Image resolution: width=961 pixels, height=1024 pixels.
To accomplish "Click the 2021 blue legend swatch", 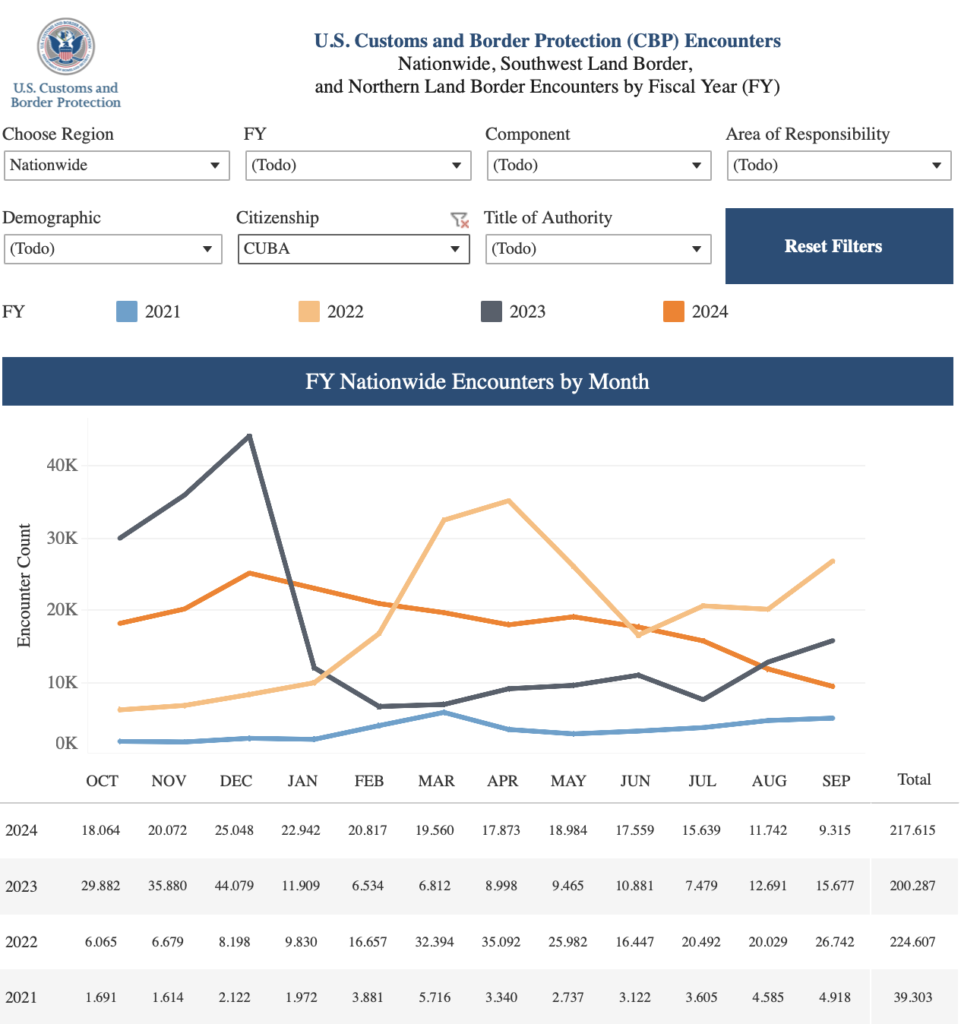I will 126,312.
